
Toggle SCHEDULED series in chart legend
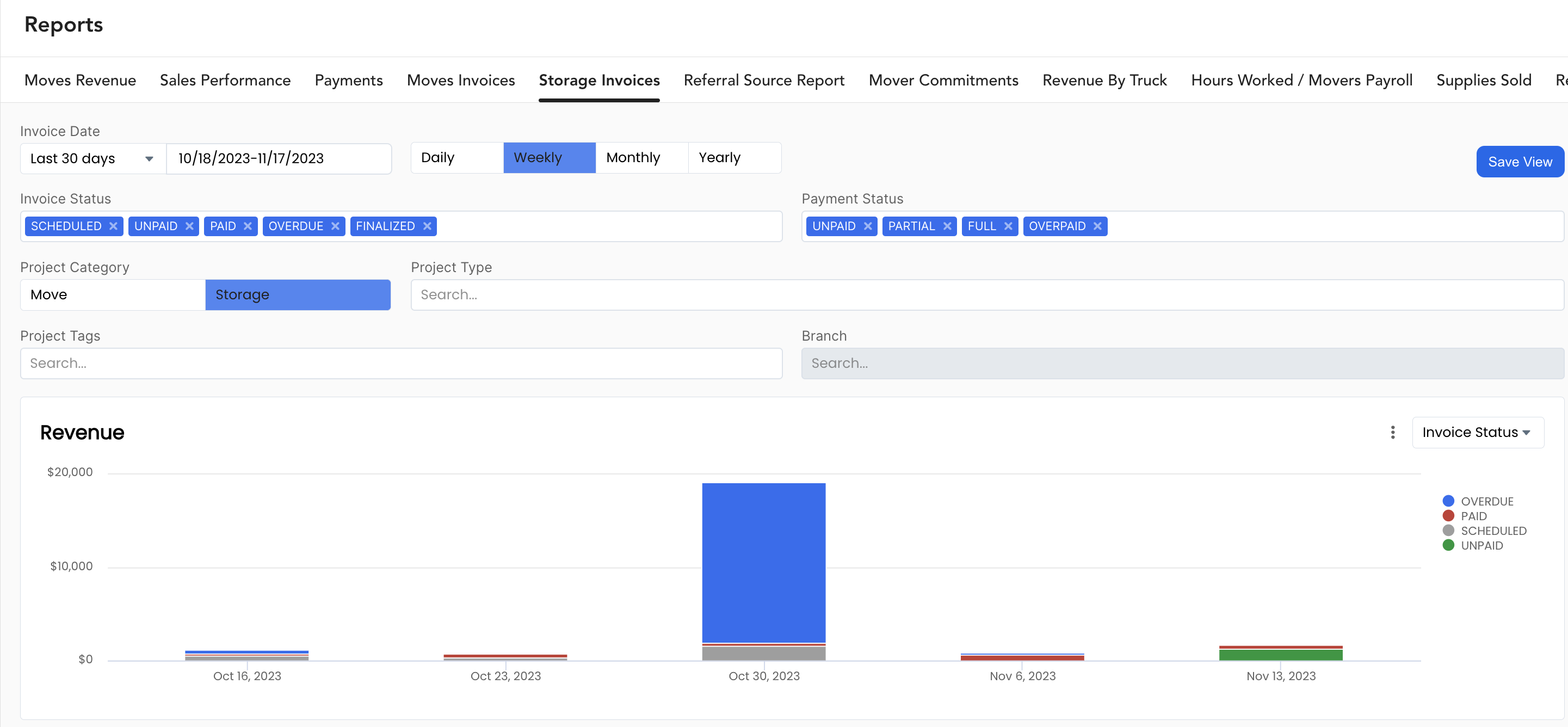point(1484,531)
